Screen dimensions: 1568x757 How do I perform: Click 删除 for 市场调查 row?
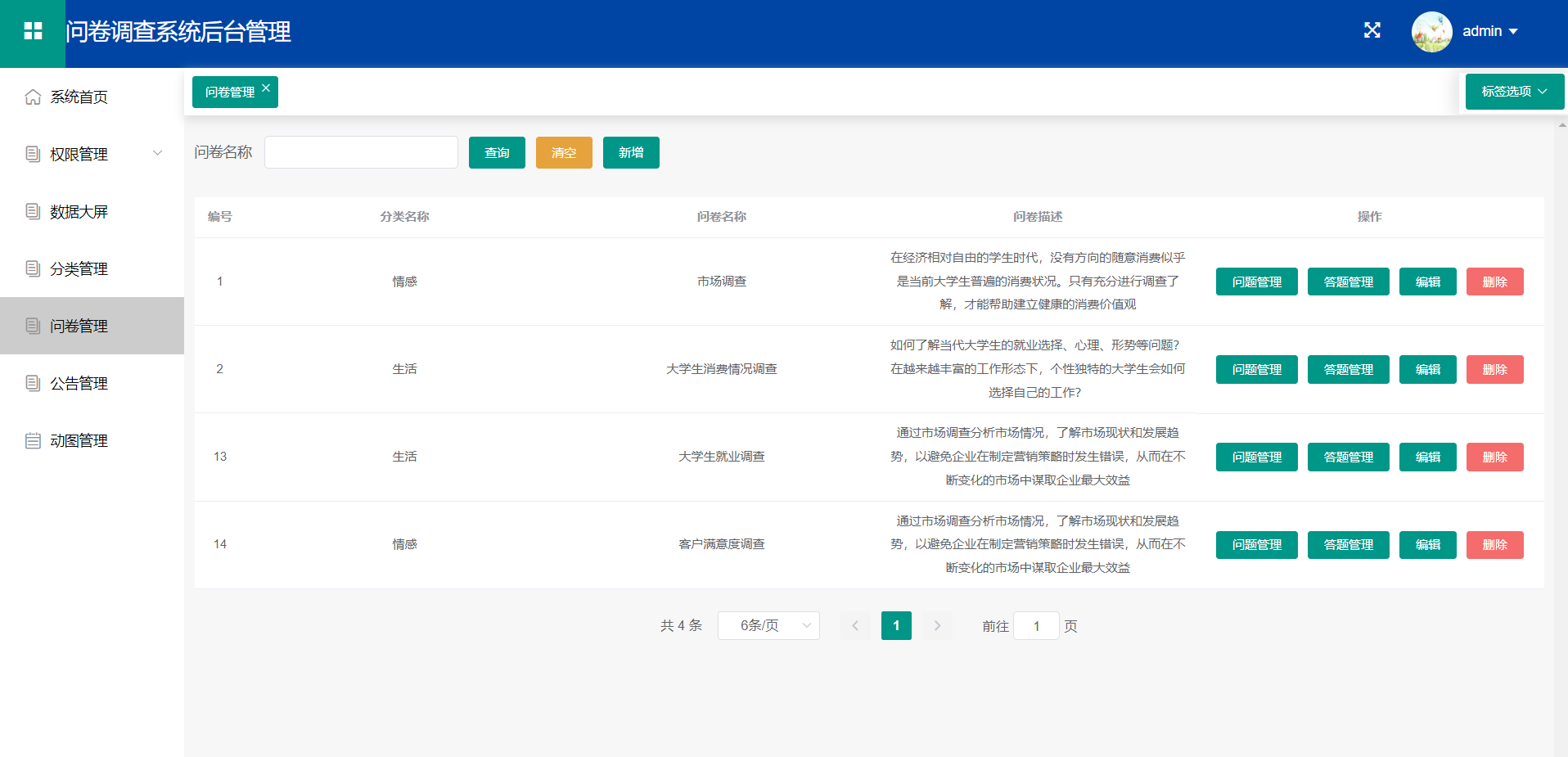[1495, 282]
